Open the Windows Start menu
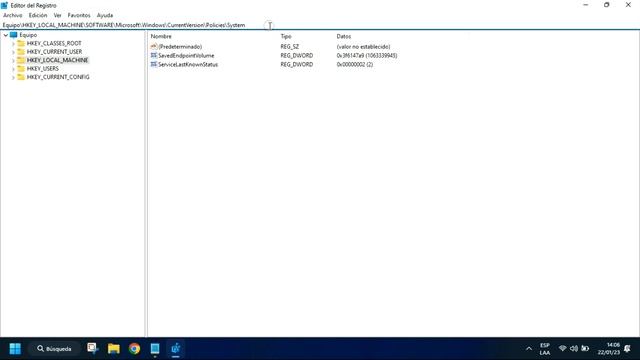The image size is (640, 360). click(x=15, y=349)
